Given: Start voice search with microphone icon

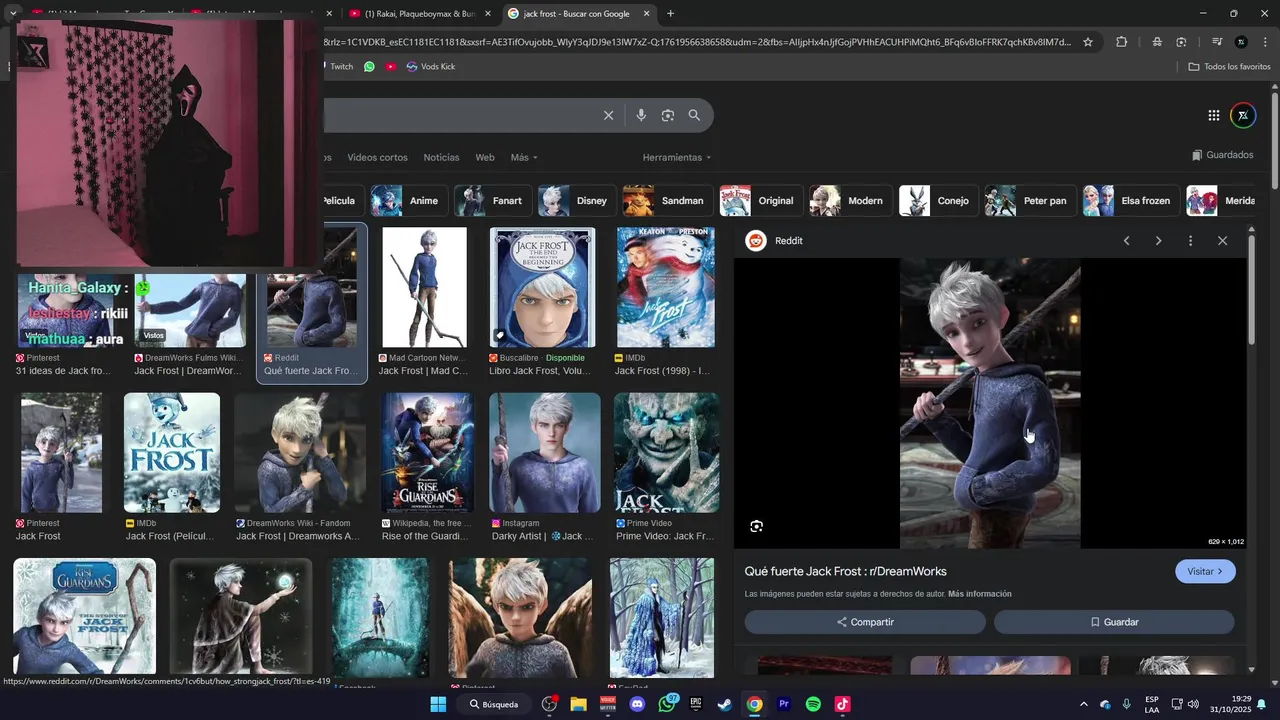Looking at the screenshot, I should point(641,115).
